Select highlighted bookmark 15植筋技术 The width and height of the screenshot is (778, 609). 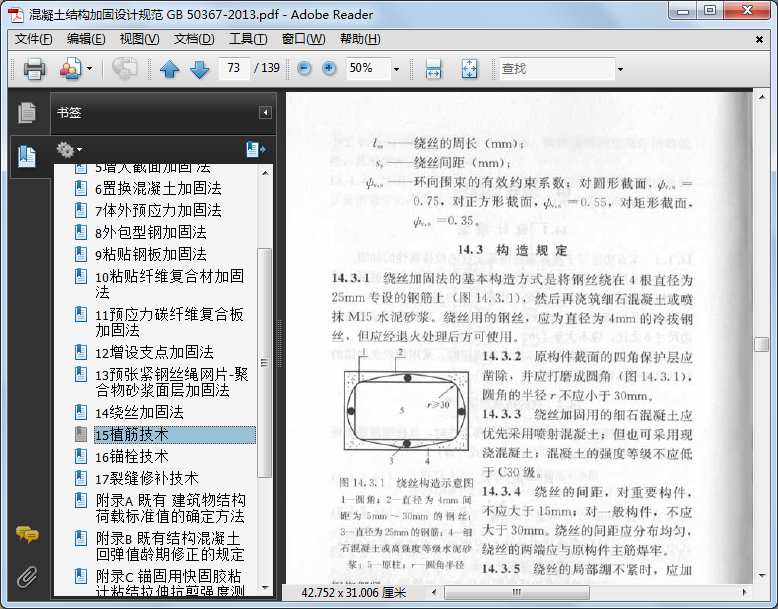coord(175,435)
